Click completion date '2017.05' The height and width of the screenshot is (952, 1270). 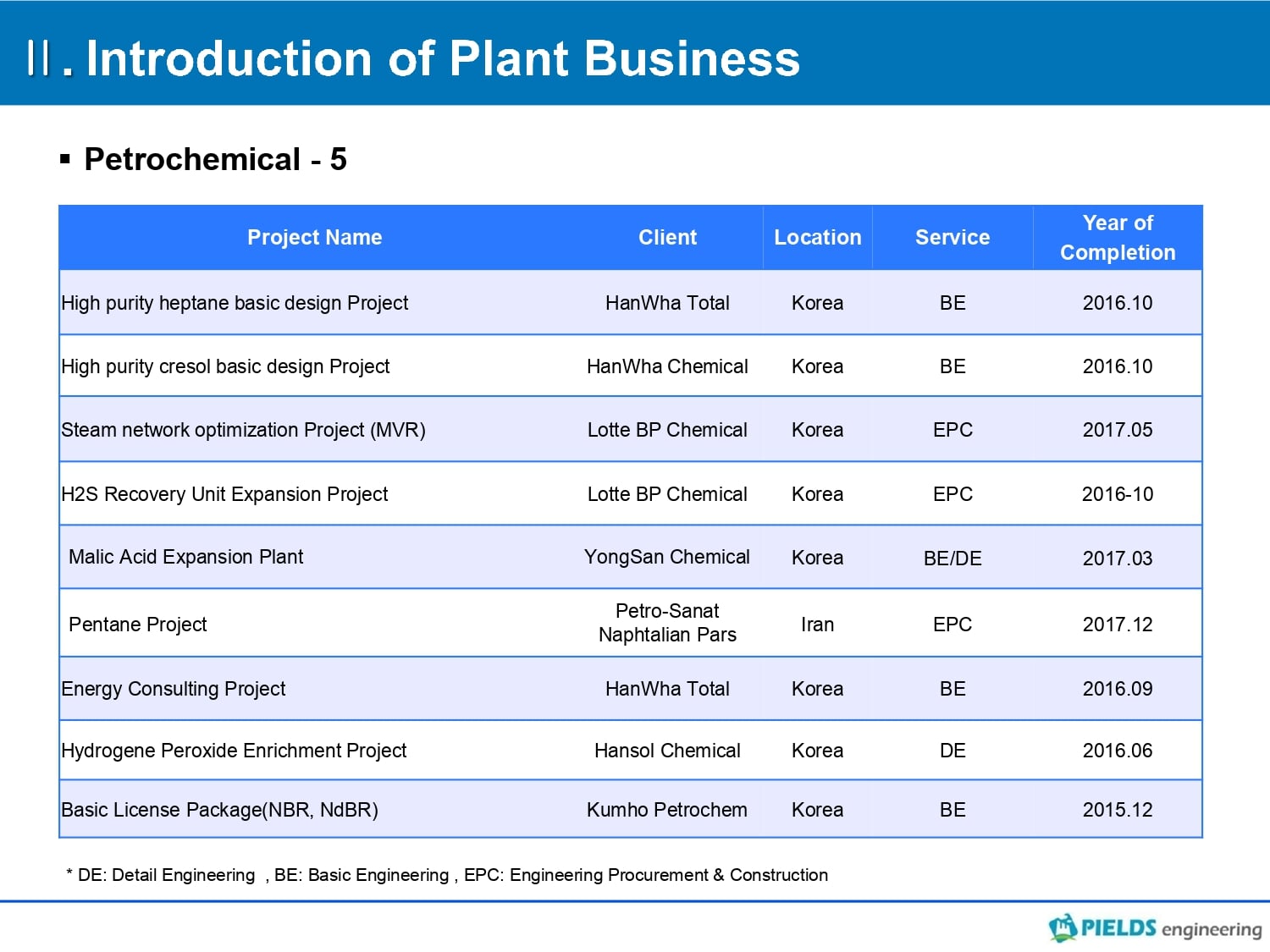coord(1118,430)
